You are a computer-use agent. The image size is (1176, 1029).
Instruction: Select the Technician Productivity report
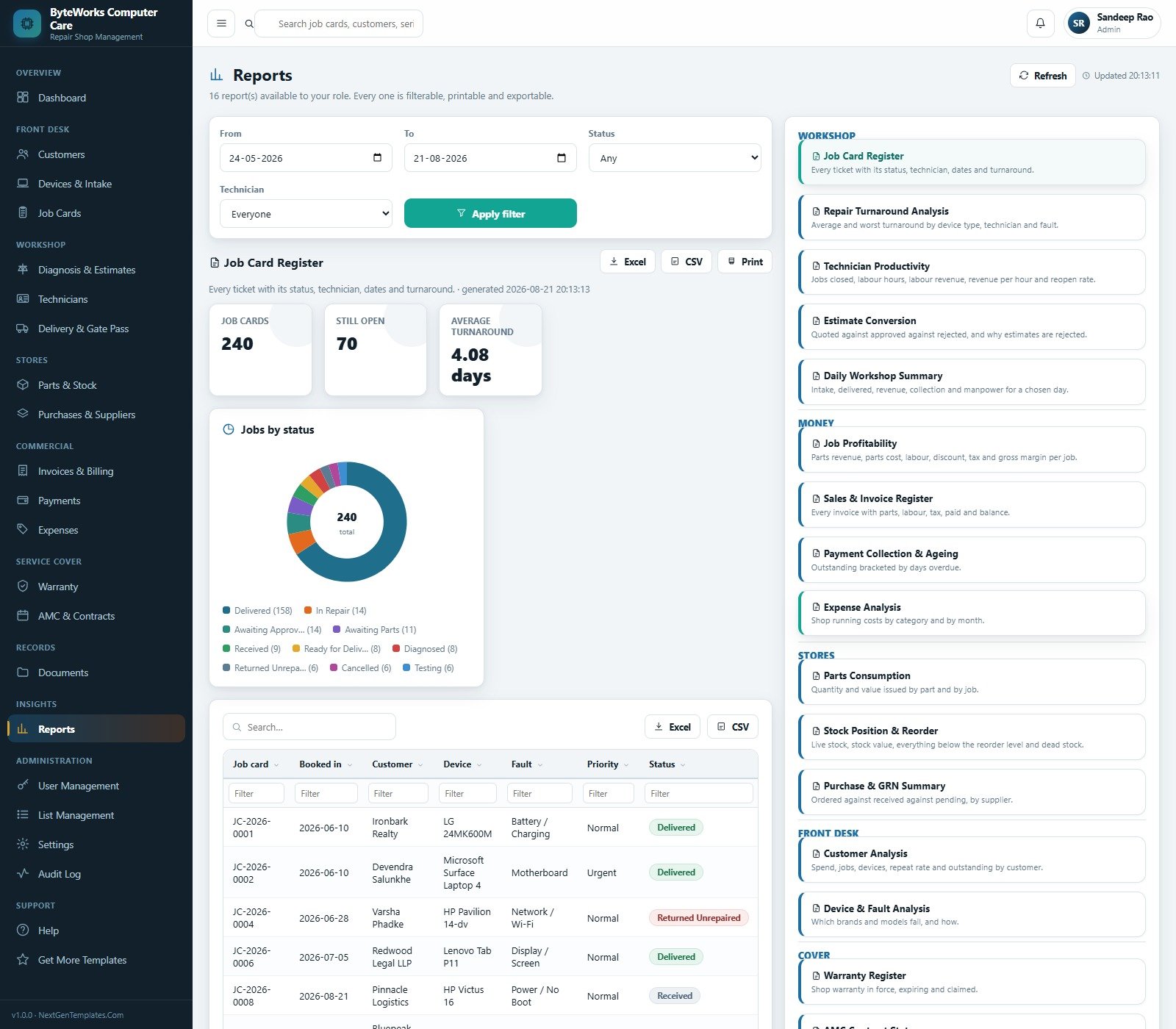click(972, 272)
